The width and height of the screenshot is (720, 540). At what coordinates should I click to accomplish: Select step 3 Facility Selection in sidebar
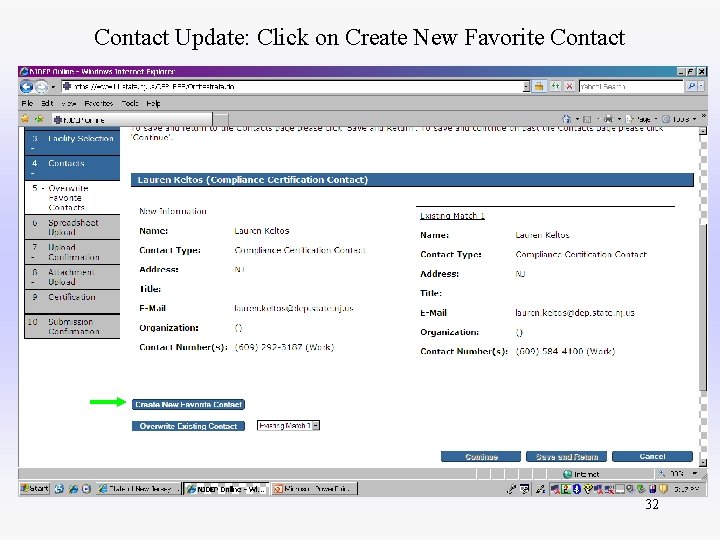[x=73, y=142]
